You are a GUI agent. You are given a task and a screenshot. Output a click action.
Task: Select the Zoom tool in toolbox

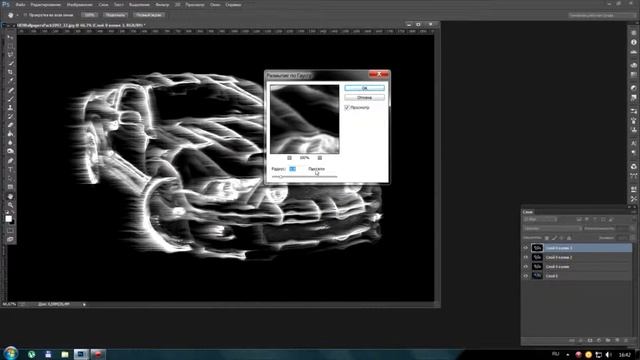[11, 205]
